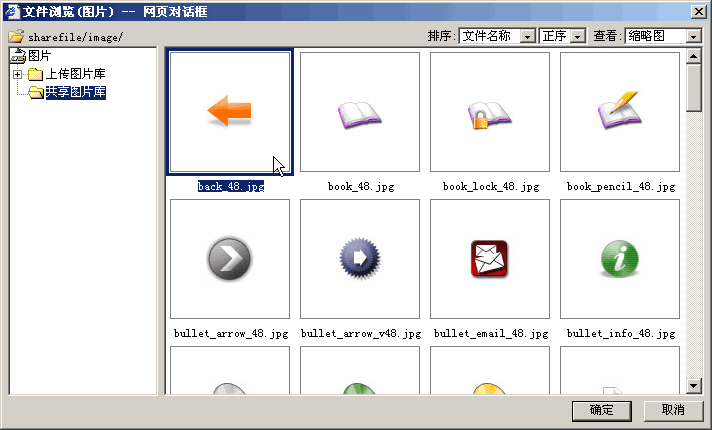This screenshot has height=430, width=712.
Task: Expand the 上传图片库 tree node
Action: [x=17, y=74]
